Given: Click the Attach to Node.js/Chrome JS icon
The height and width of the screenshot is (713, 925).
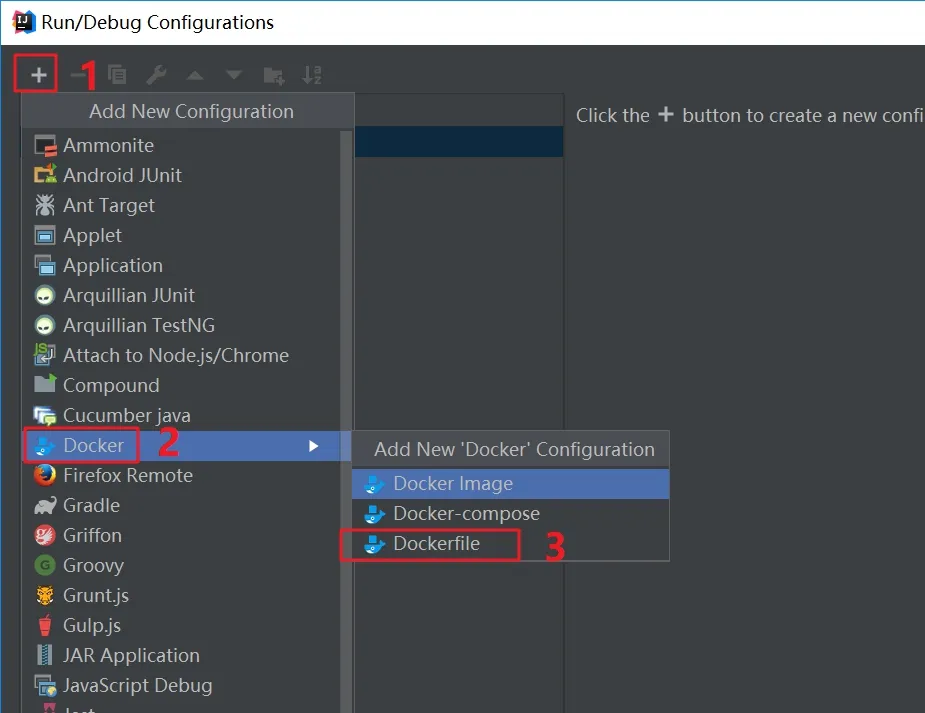Looking at the screenshot, I should click(x=45, y=355).
